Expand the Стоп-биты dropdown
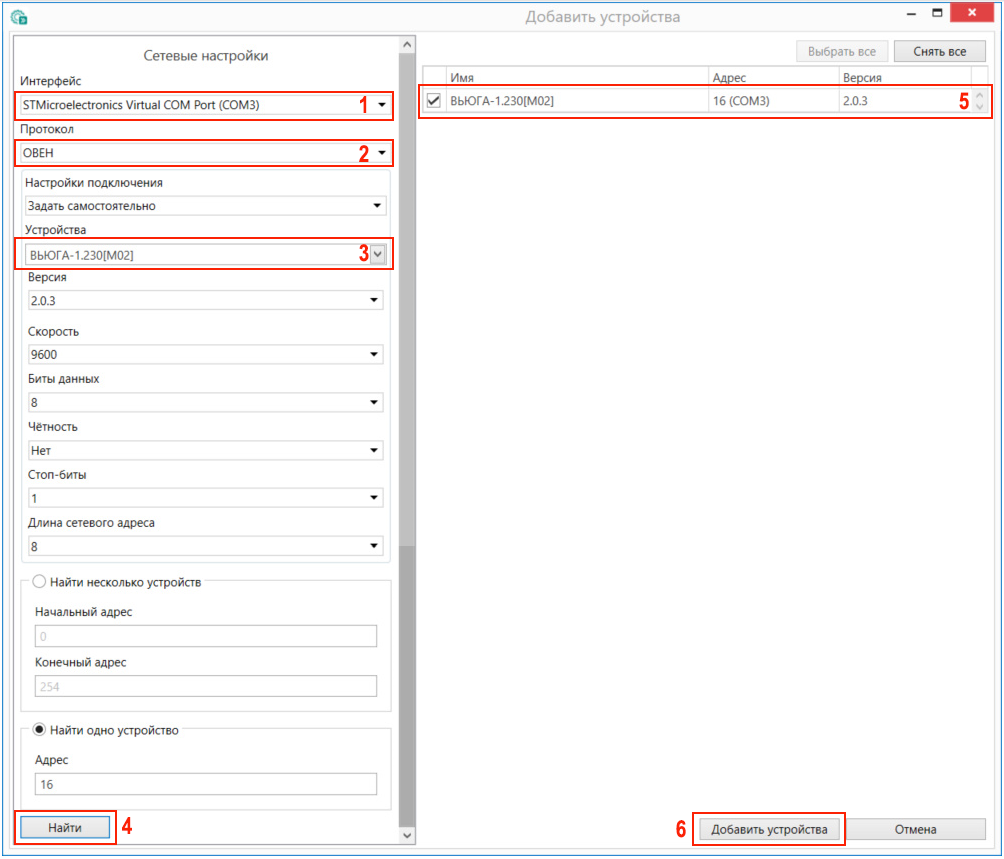The height and width of the screenshot is (859, 1004). [x=205, y=498]
